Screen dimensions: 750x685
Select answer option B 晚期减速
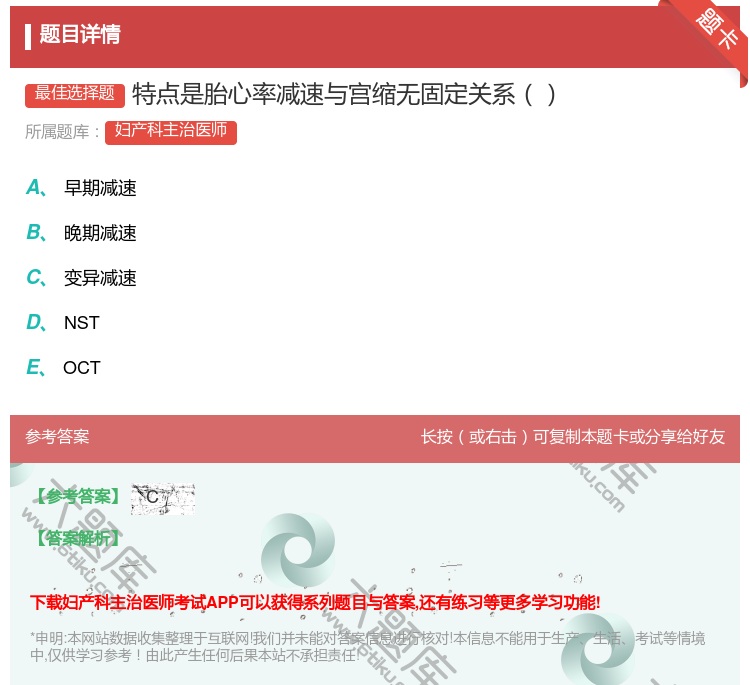coord(81,232)
